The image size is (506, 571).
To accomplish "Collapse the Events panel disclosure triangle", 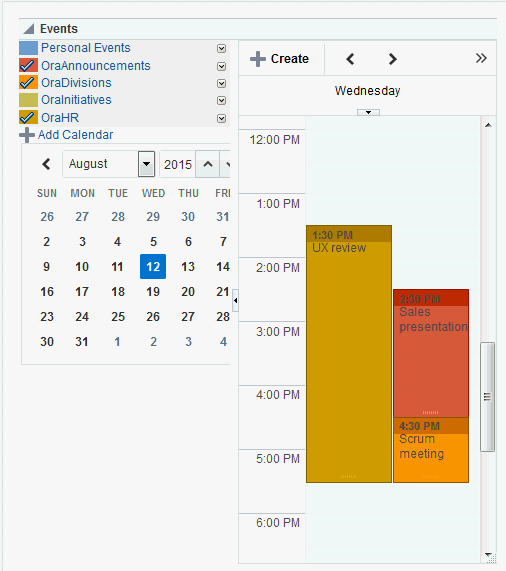I will [28, 29].
